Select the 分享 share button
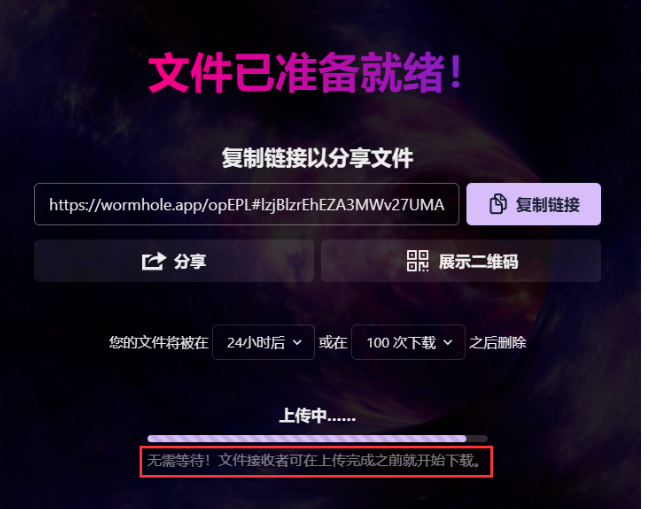Viewport: 647px width, 509px height. point(174,261)
